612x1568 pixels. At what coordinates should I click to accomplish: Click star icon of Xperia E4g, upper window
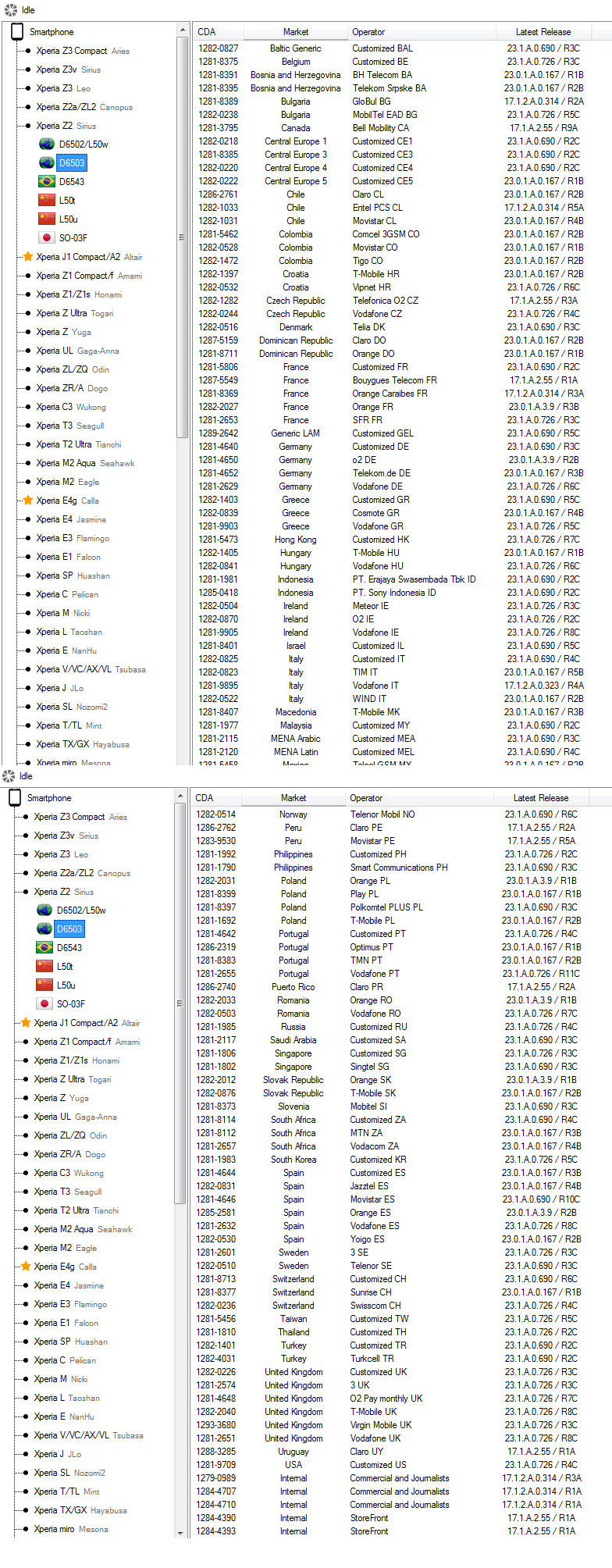[28, 501]
